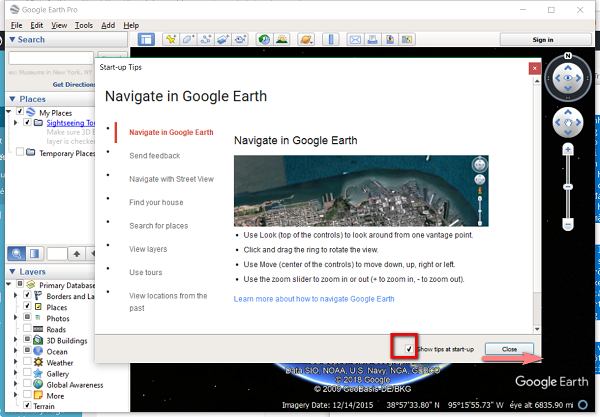Uncheck the Sightseeing Tour checkbox

click(x=27, y=122)
